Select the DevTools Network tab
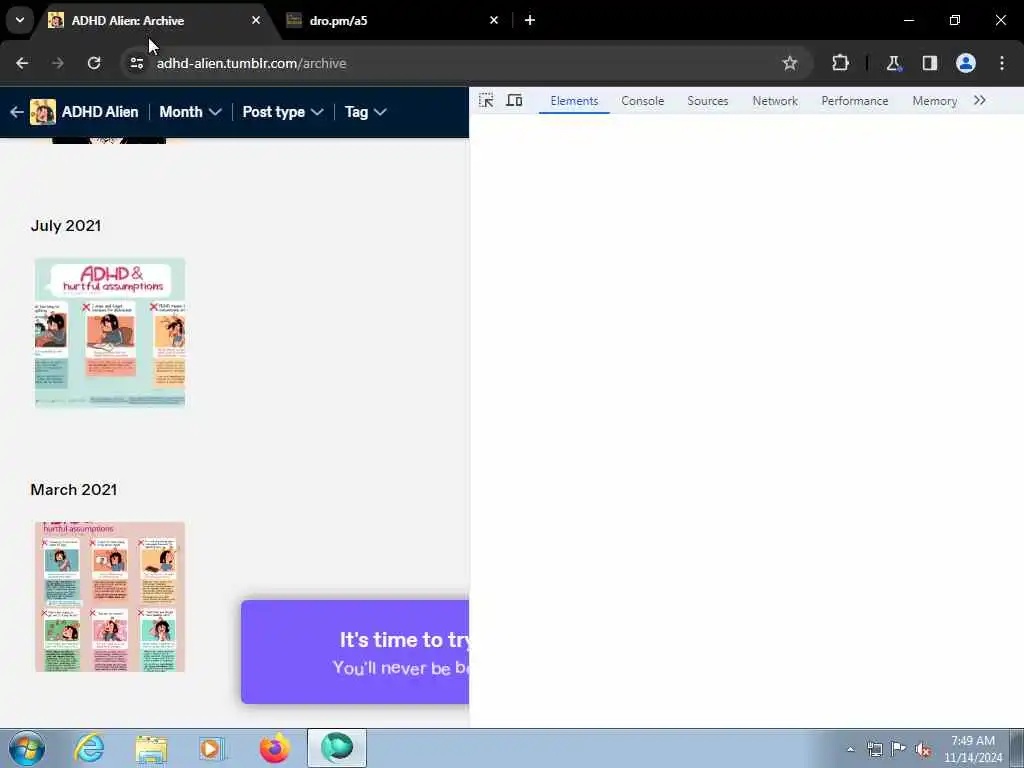This screenshot has height=768, width=1024. point(775,101)
